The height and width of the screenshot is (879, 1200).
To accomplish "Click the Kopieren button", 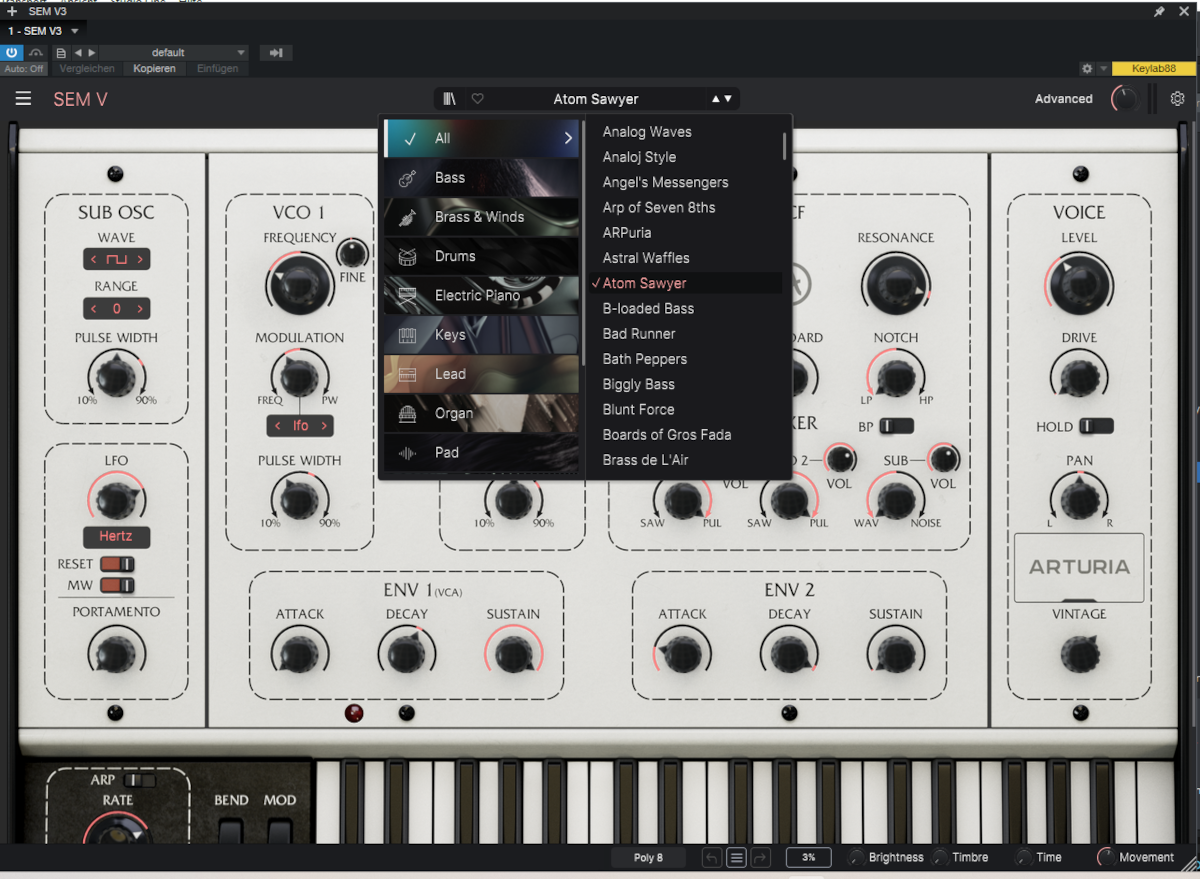I will click(x=154, y=69).
